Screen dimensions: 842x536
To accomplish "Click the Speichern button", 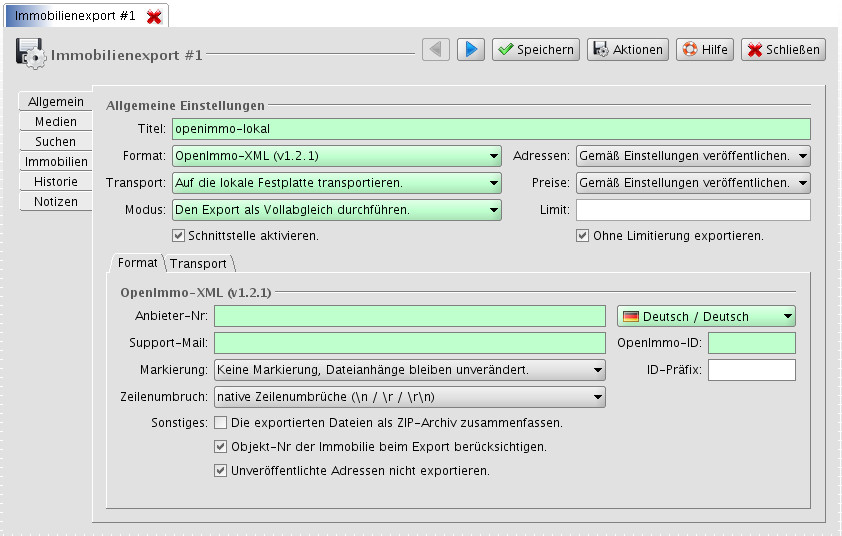I will [535, 49].
